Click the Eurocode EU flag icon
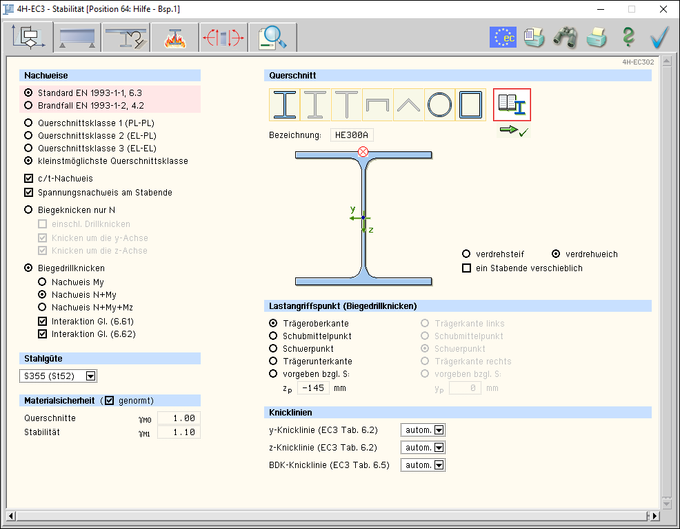The width and height of the screenshot is (680, 529). 502,38
